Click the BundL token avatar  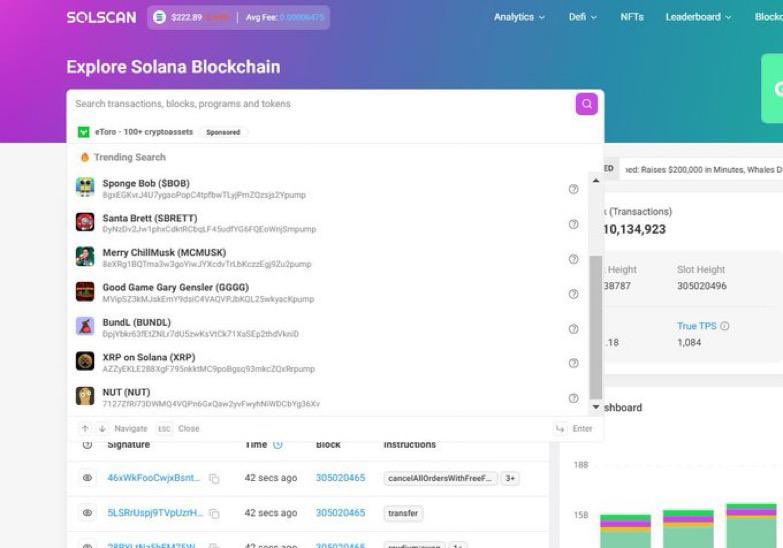point(85,327)
